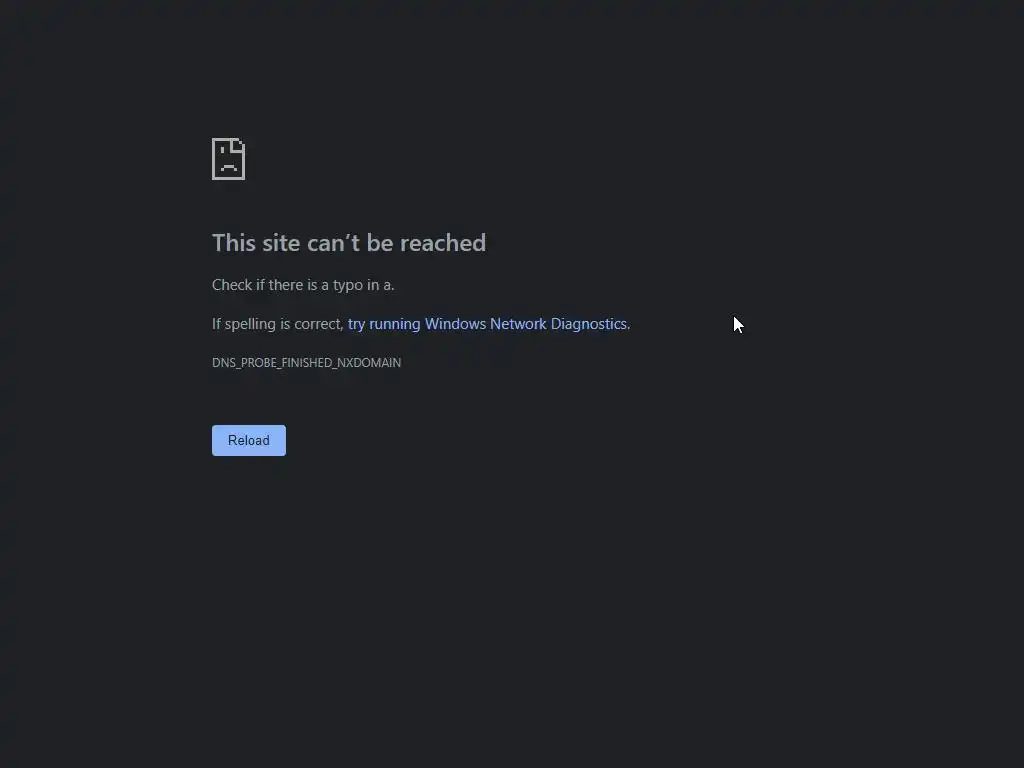Click the sad page error icon
The image size is (1024, 768).
[x=229, y=159]
